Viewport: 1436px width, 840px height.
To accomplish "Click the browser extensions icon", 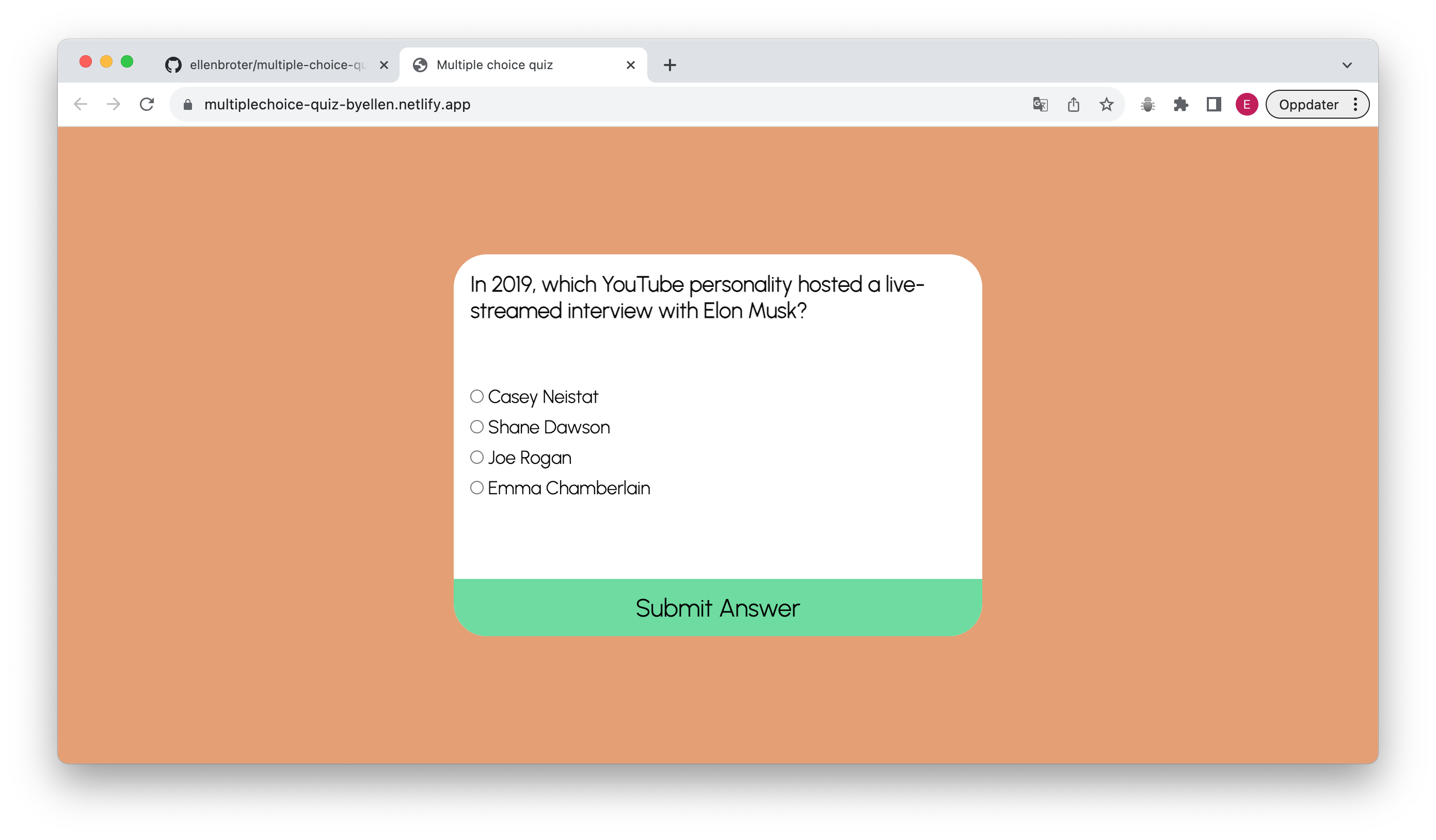I will tap(1180, 104).
